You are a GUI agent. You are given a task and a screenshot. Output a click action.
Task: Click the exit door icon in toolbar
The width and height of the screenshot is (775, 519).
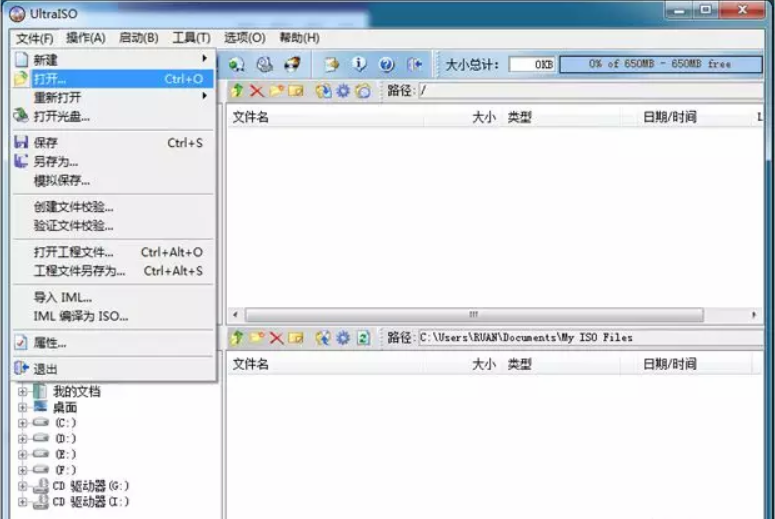point(414,64)
